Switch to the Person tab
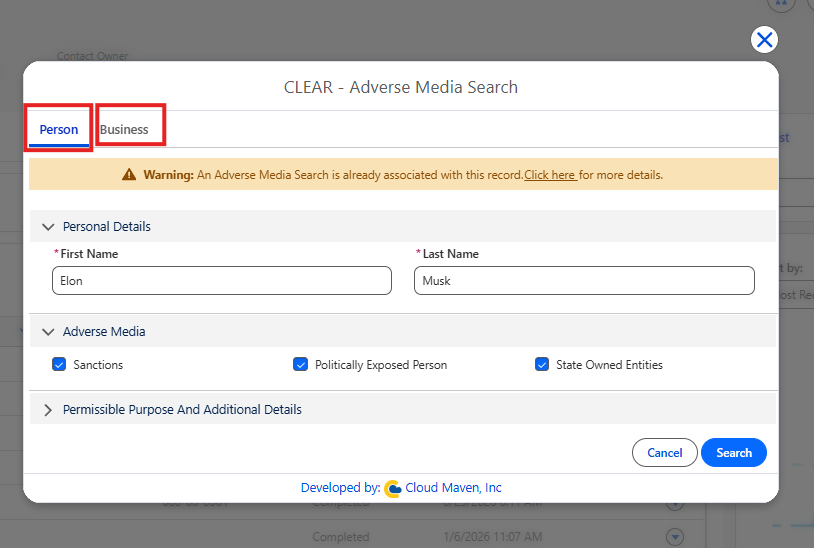814x548 pixels. click(59, 129)
